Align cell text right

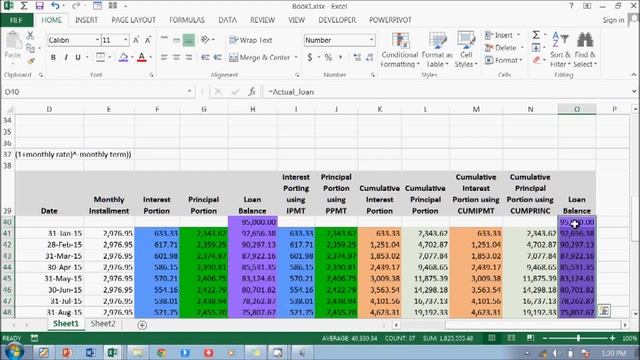189,58
